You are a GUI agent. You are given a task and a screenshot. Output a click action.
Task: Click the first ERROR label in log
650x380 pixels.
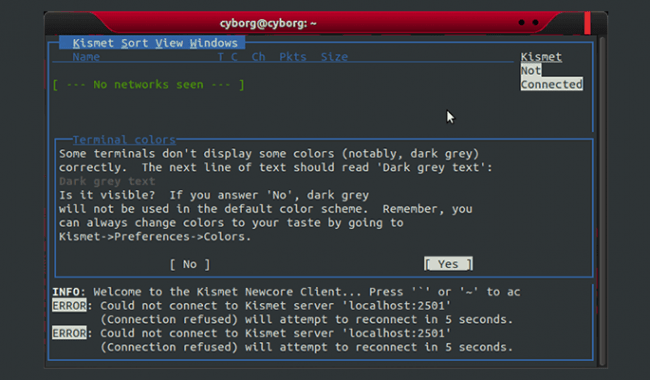point(69,305)
